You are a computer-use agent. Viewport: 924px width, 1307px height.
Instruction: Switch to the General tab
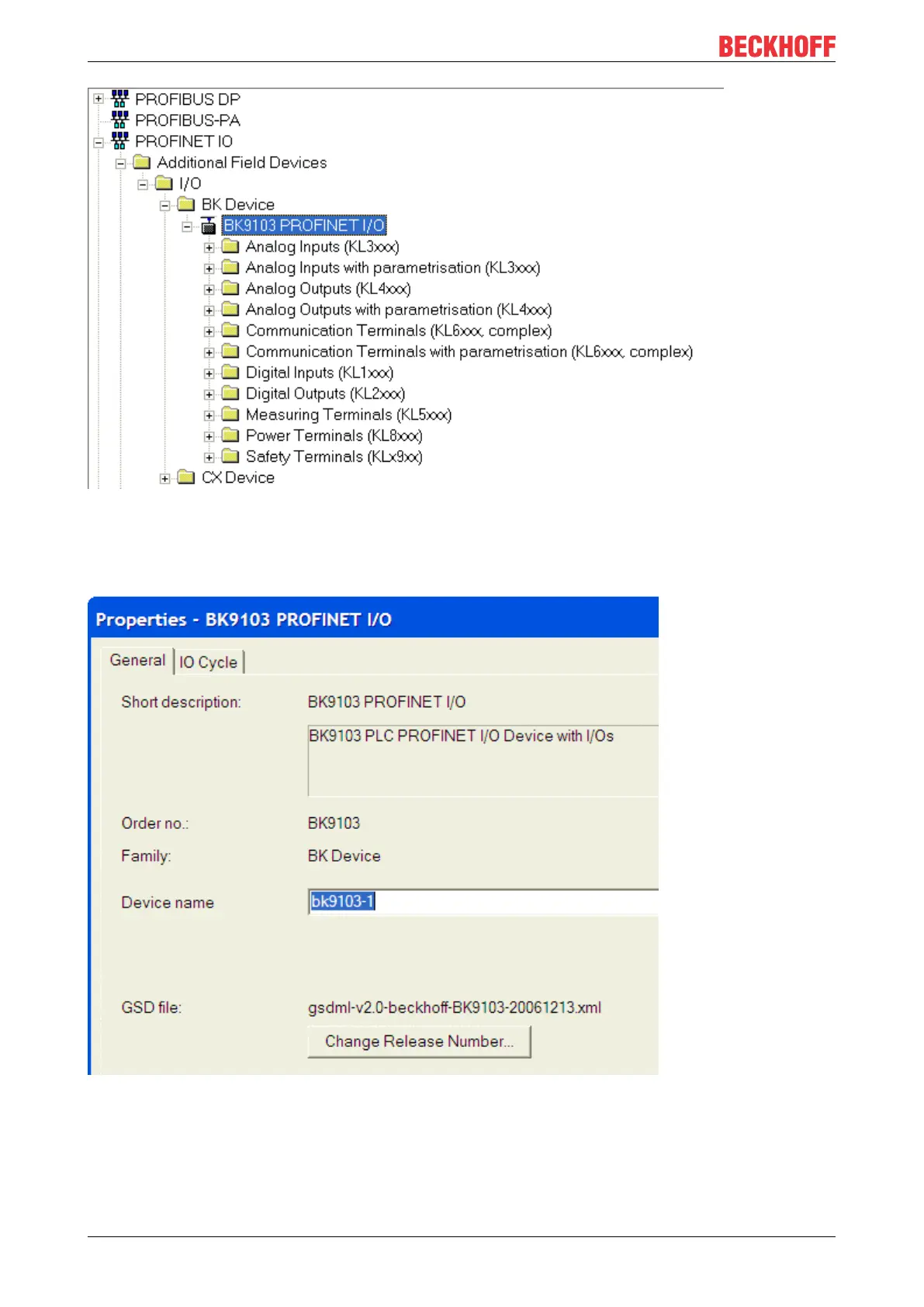tap(137, 660)
